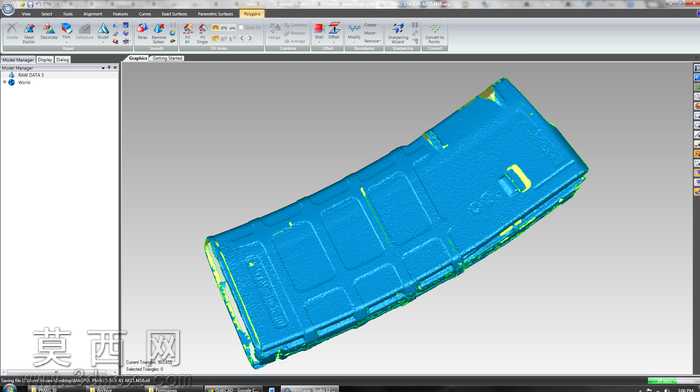Use the Fill All holes tool
The image size is (700, 392).
[x=188, y=34]
